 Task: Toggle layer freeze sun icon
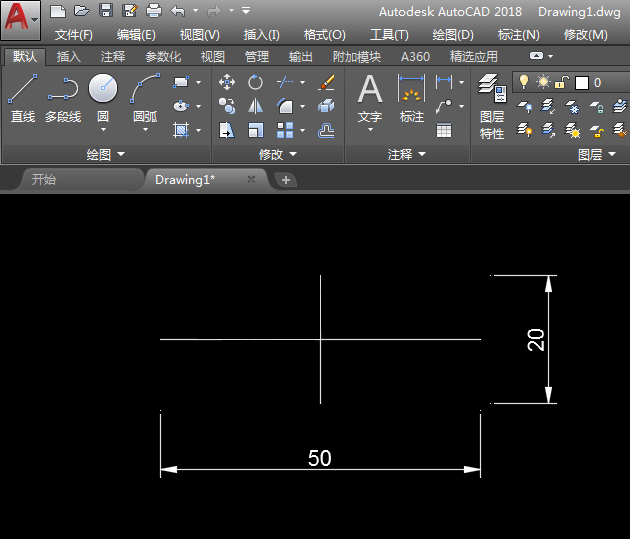point(543,82)
